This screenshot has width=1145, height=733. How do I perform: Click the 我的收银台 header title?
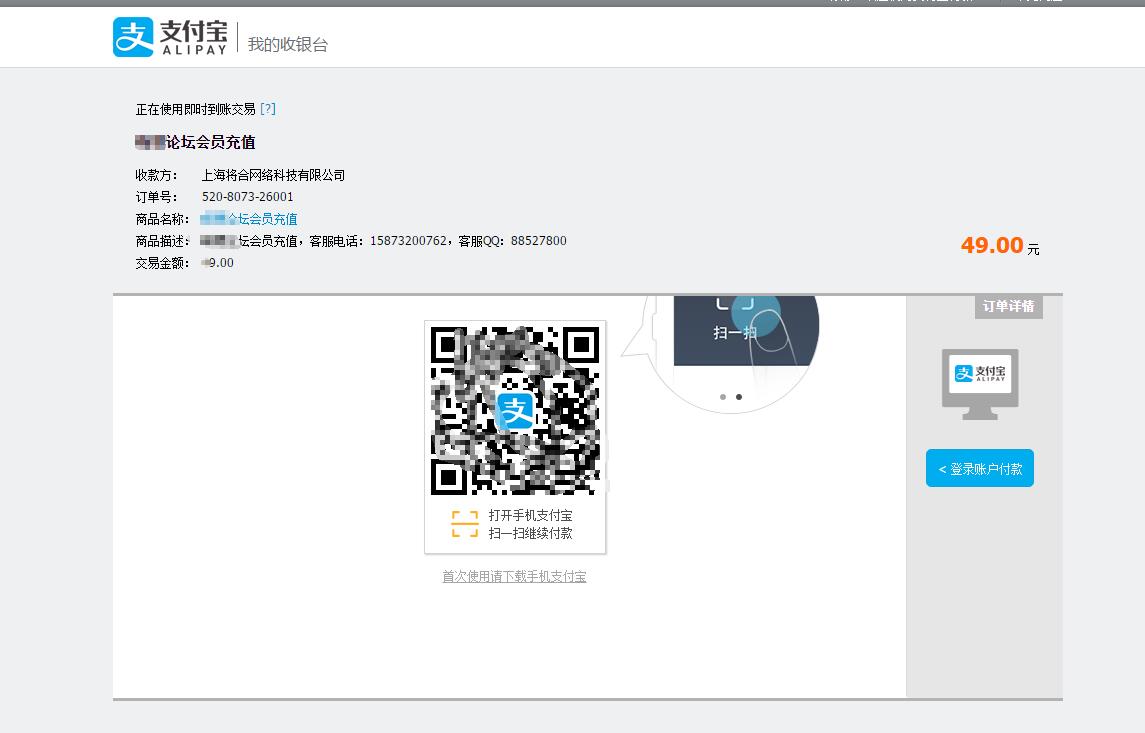coord(288,45)
